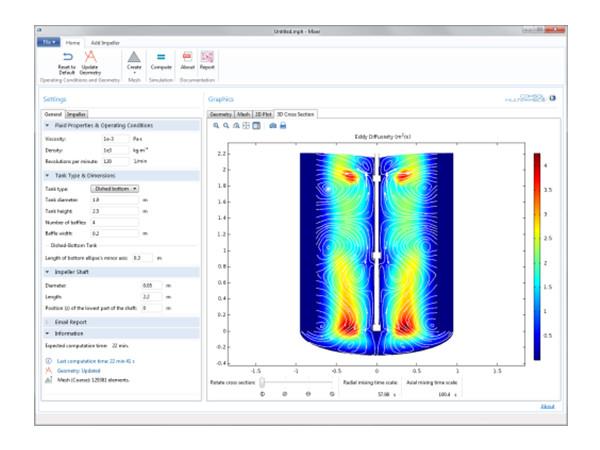Click the Geometry: Updated link
The width and height of the screenshot is (600, 450).
(78, 370)
